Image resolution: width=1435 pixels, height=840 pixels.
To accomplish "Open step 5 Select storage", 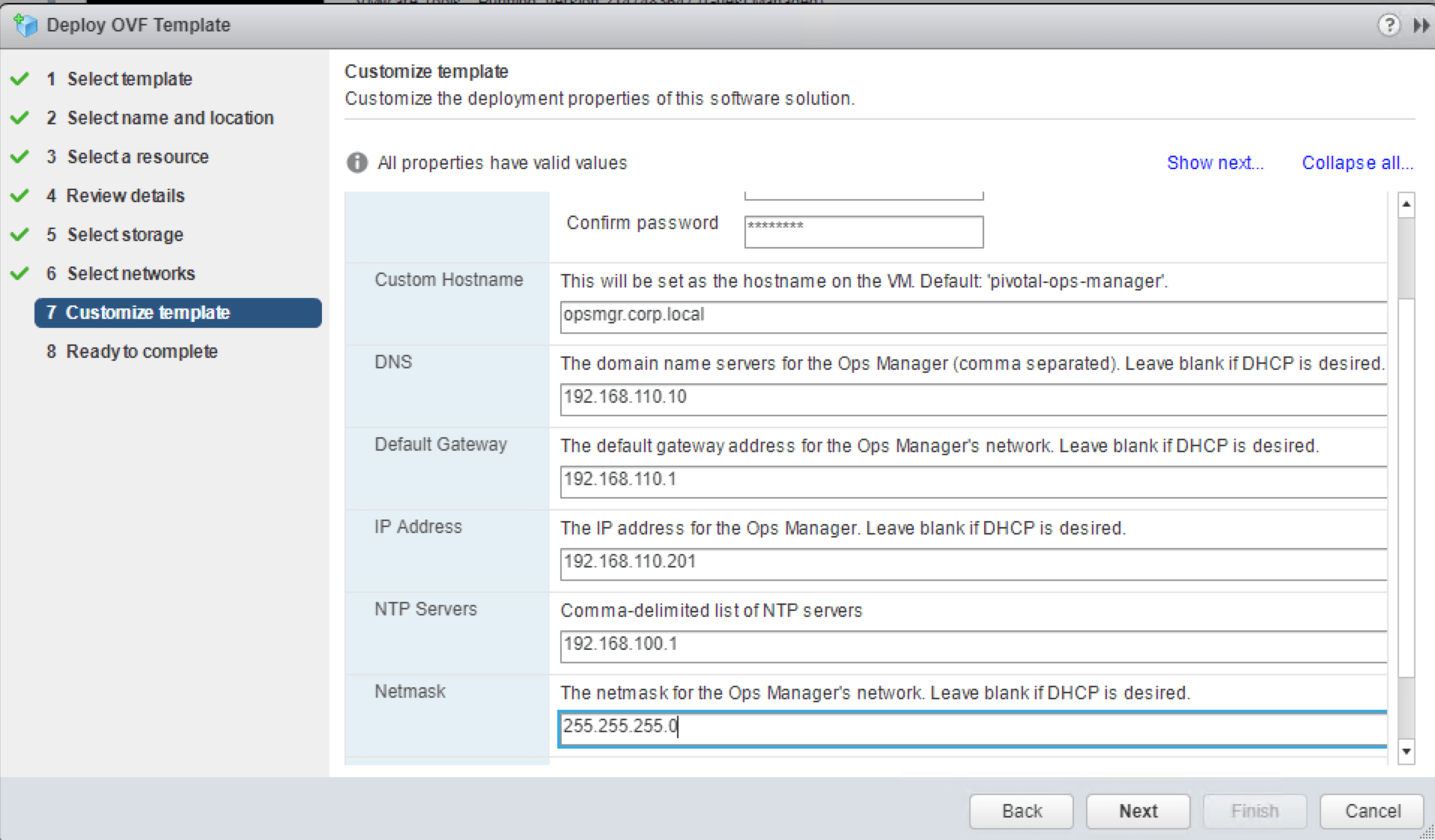I will coord(124,234).
